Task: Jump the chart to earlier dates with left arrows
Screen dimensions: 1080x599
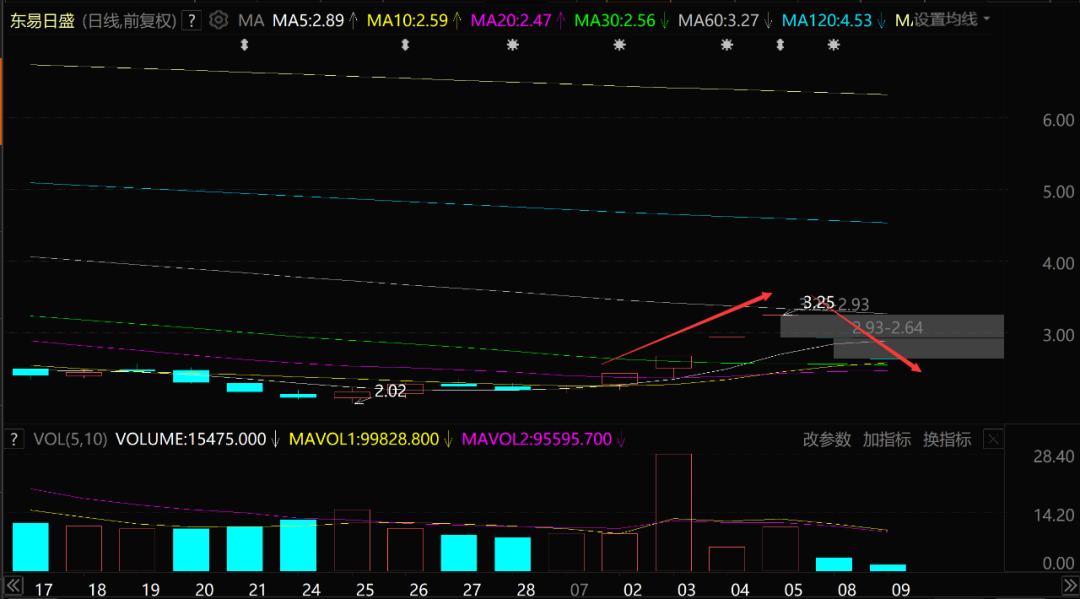Action: click(x=14, y=587)
